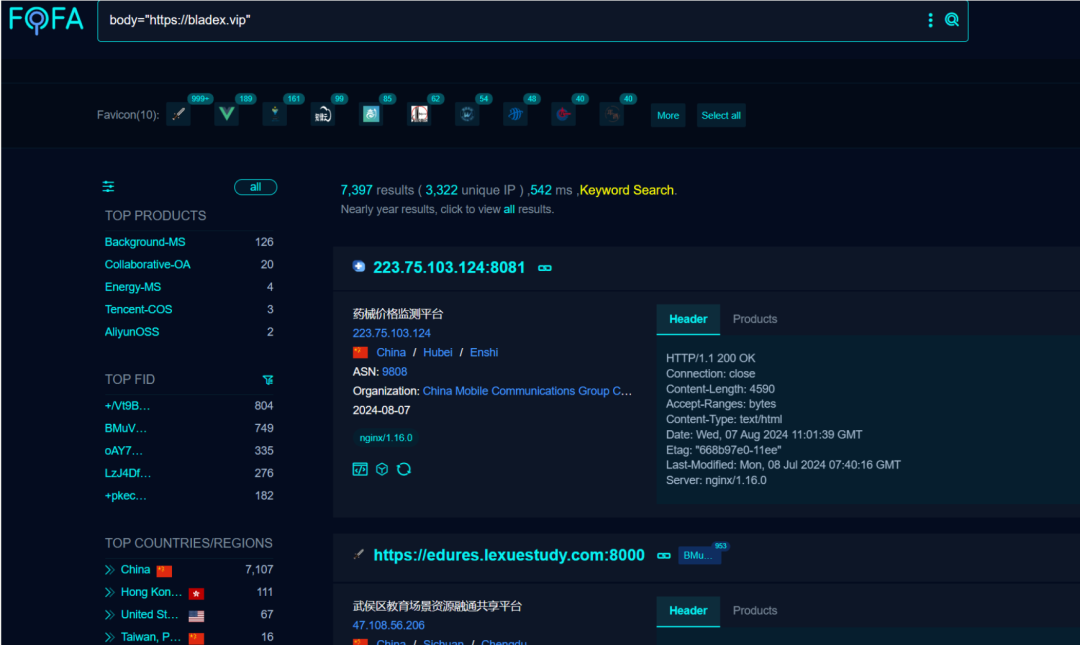Toggle the 'all' pill in sidebar
Screen dimensions: 1080x645
[x=256, y=187]
